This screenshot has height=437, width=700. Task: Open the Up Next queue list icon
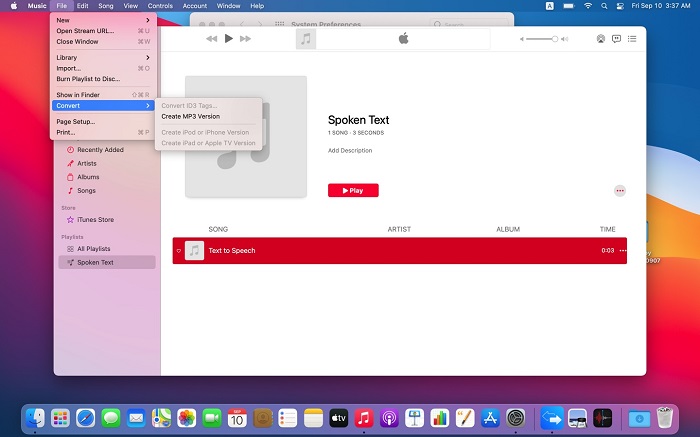pos(632,39)
